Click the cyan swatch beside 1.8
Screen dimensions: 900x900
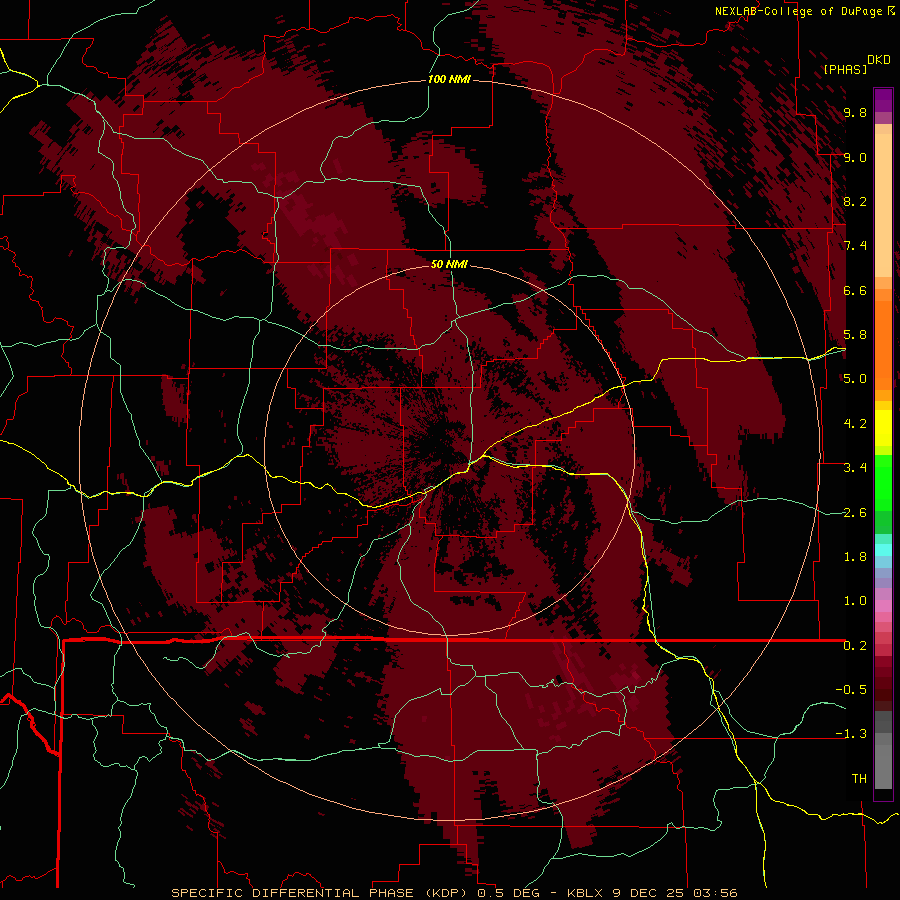[883, 550]
